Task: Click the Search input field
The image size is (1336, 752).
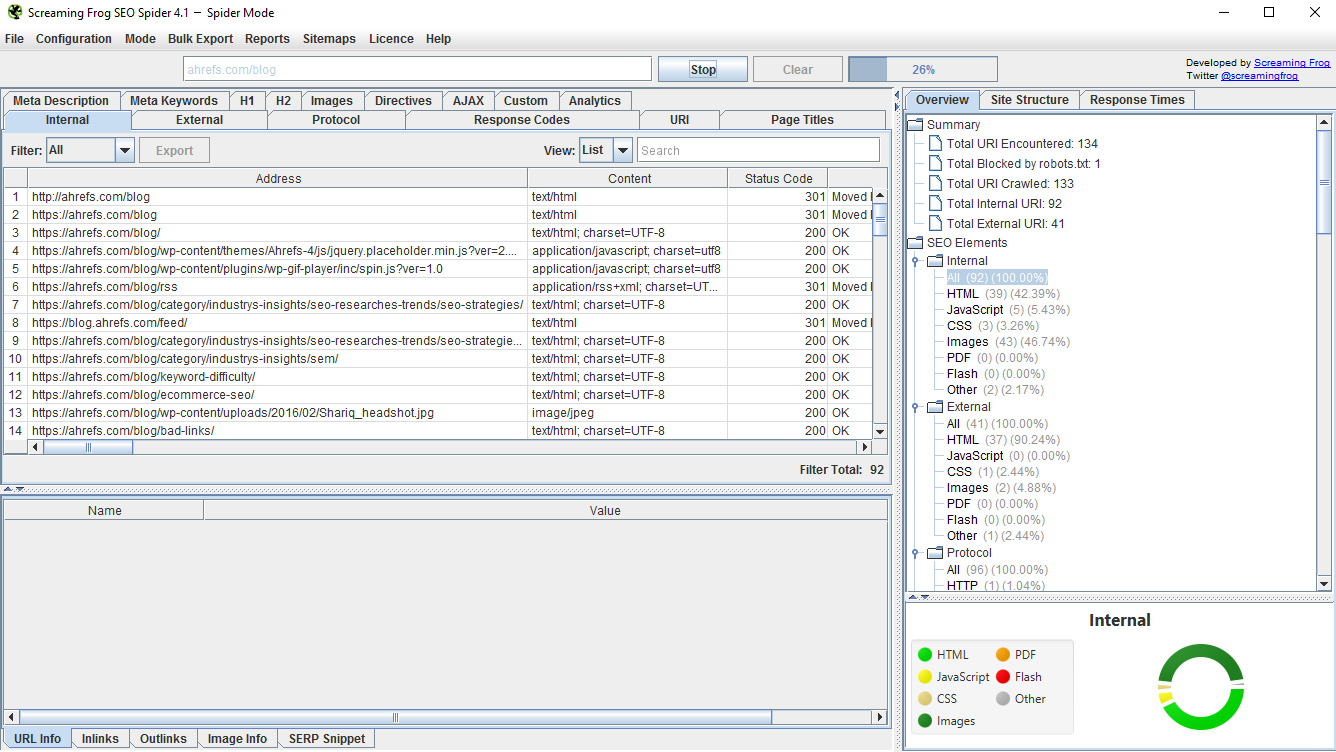Action: 759,150
